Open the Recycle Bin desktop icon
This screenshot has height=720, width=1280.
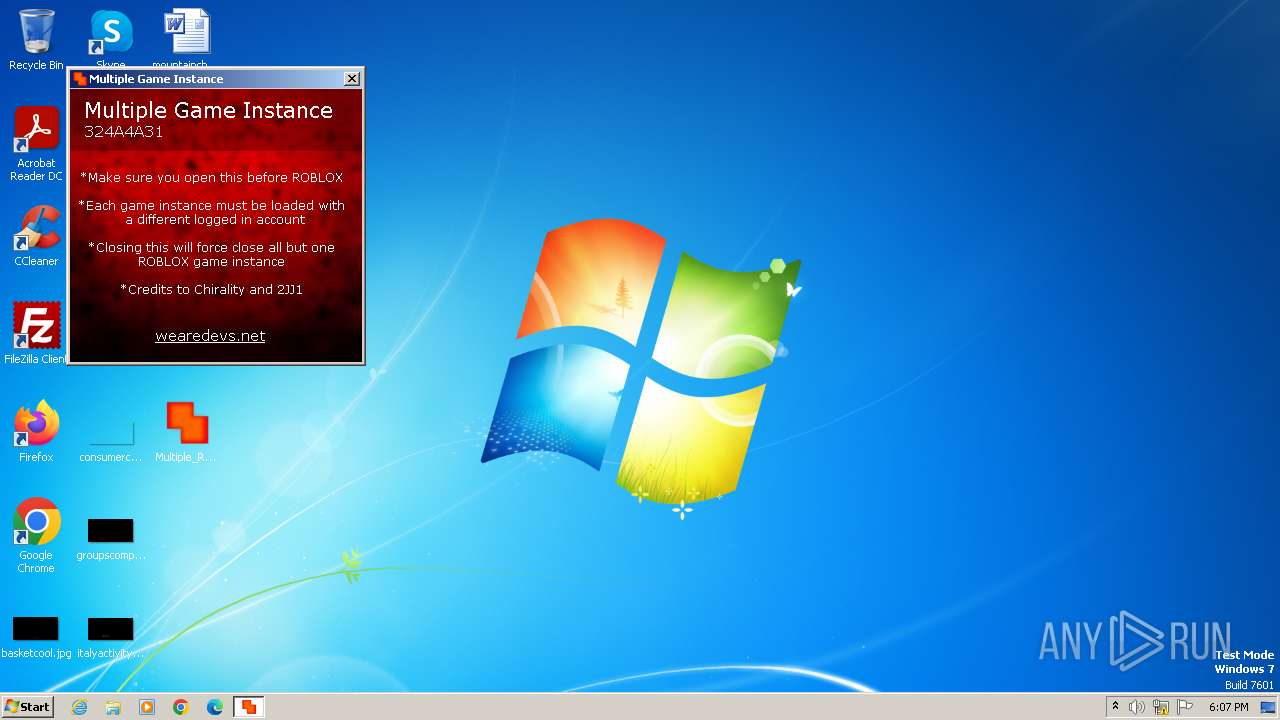tap(36, 40)
